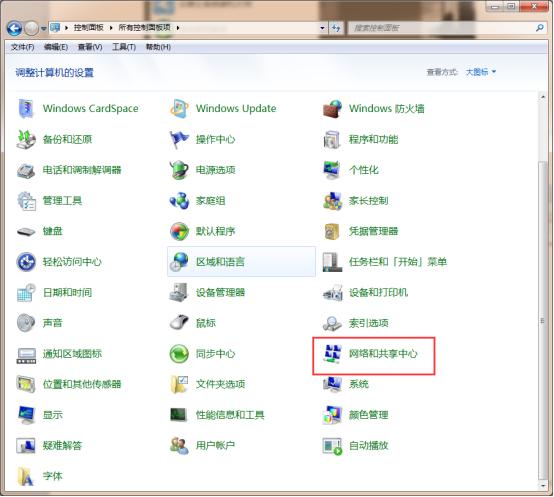Open 家长控制 icon
The height and width of the screenshot is (497, 554).
coord(332,201)
